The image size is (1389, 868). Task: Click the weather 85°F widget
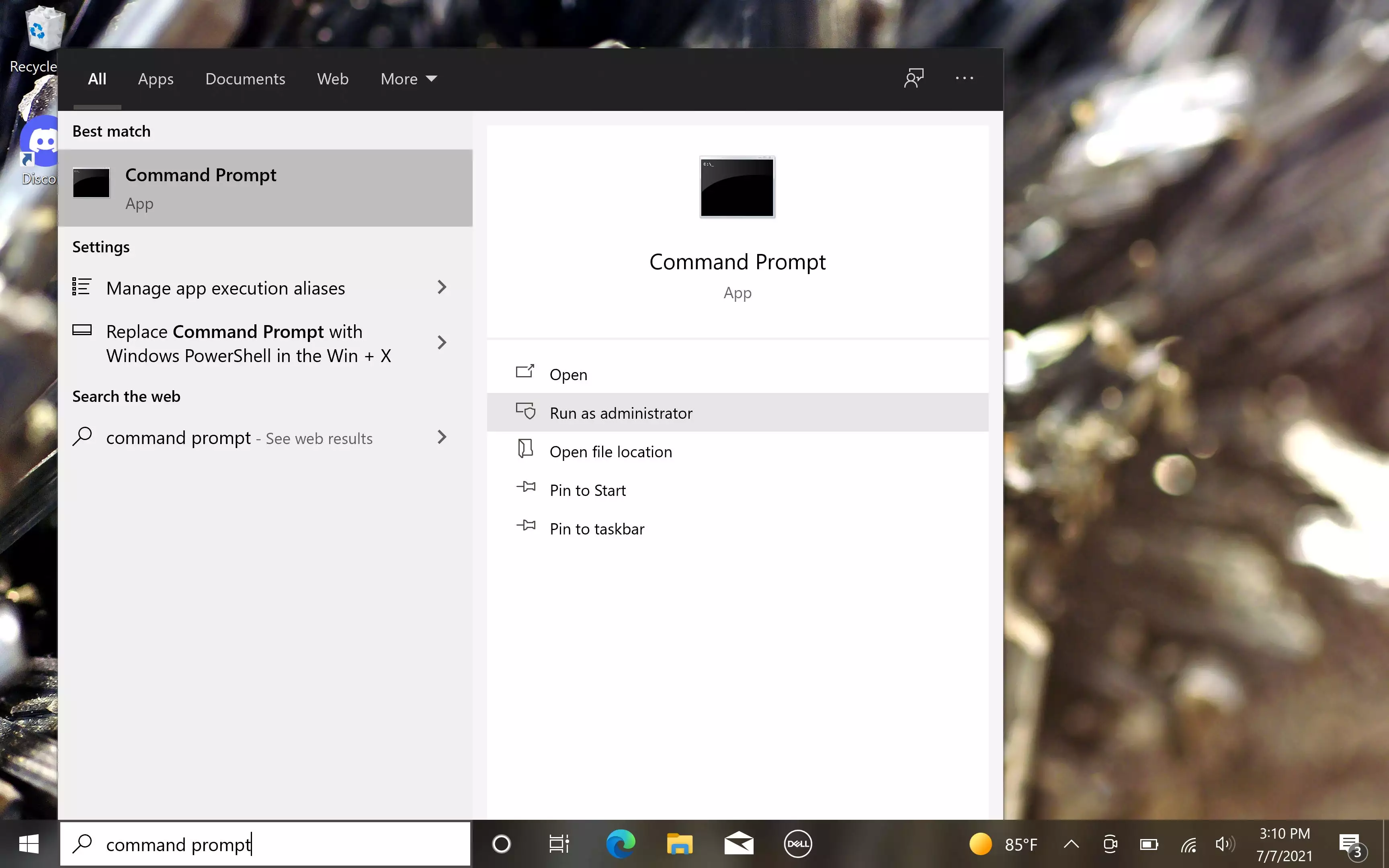point(1003,844)
